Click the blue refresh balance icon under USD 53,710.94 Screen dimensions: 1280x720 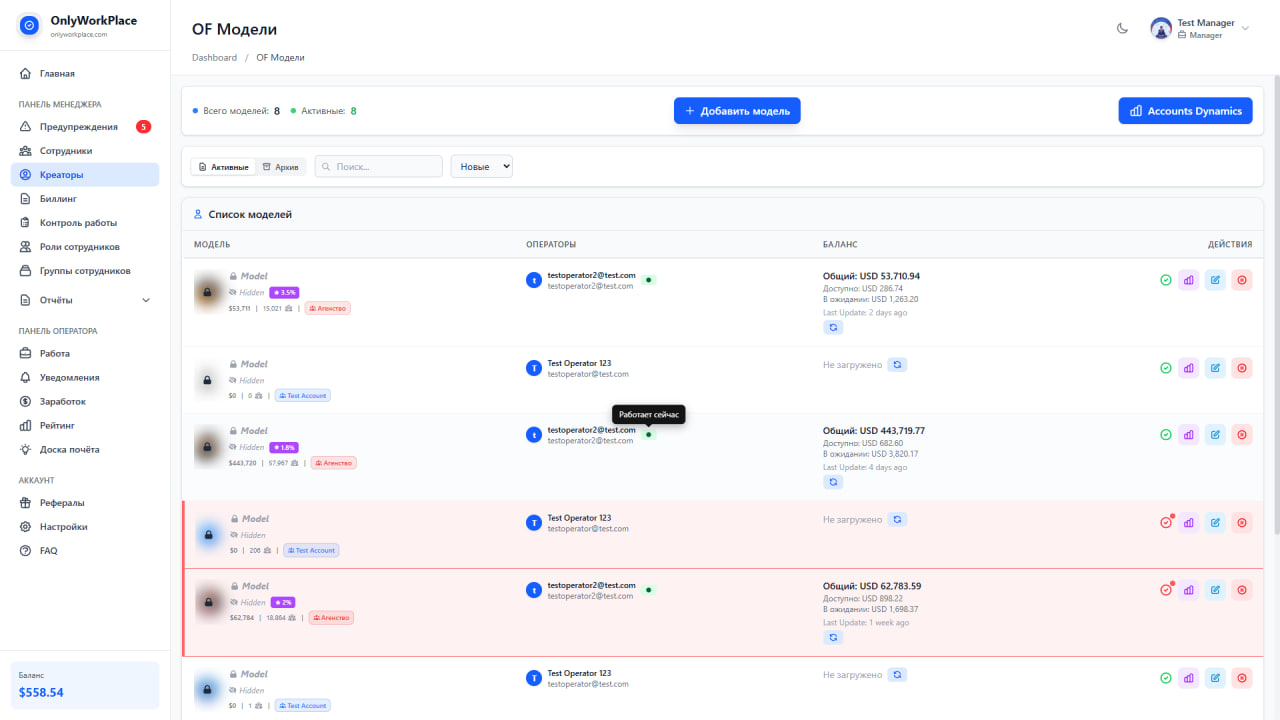[833, 327]
